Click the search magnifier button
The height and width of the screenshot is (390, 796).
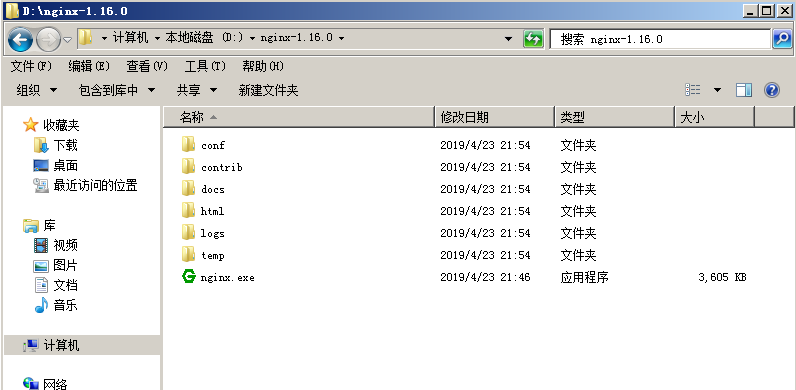click(x=782, y=39)
